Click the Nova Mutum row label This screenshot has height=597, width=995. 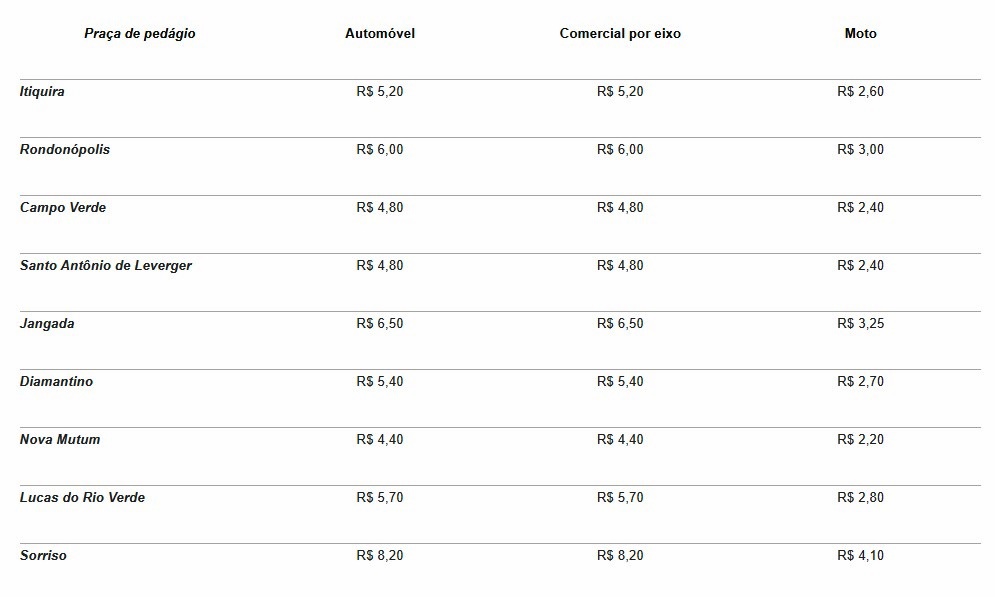point(60,440)
